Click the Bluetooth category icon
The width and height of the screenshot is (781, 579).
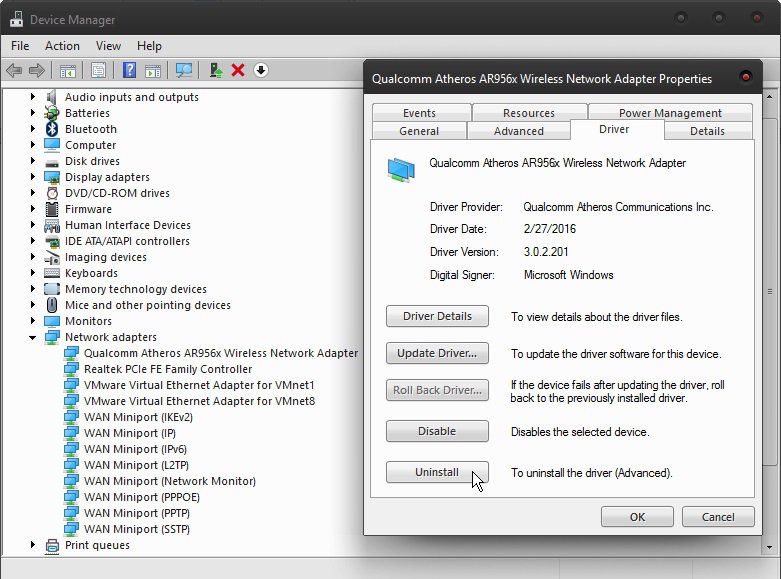(52, 129)
